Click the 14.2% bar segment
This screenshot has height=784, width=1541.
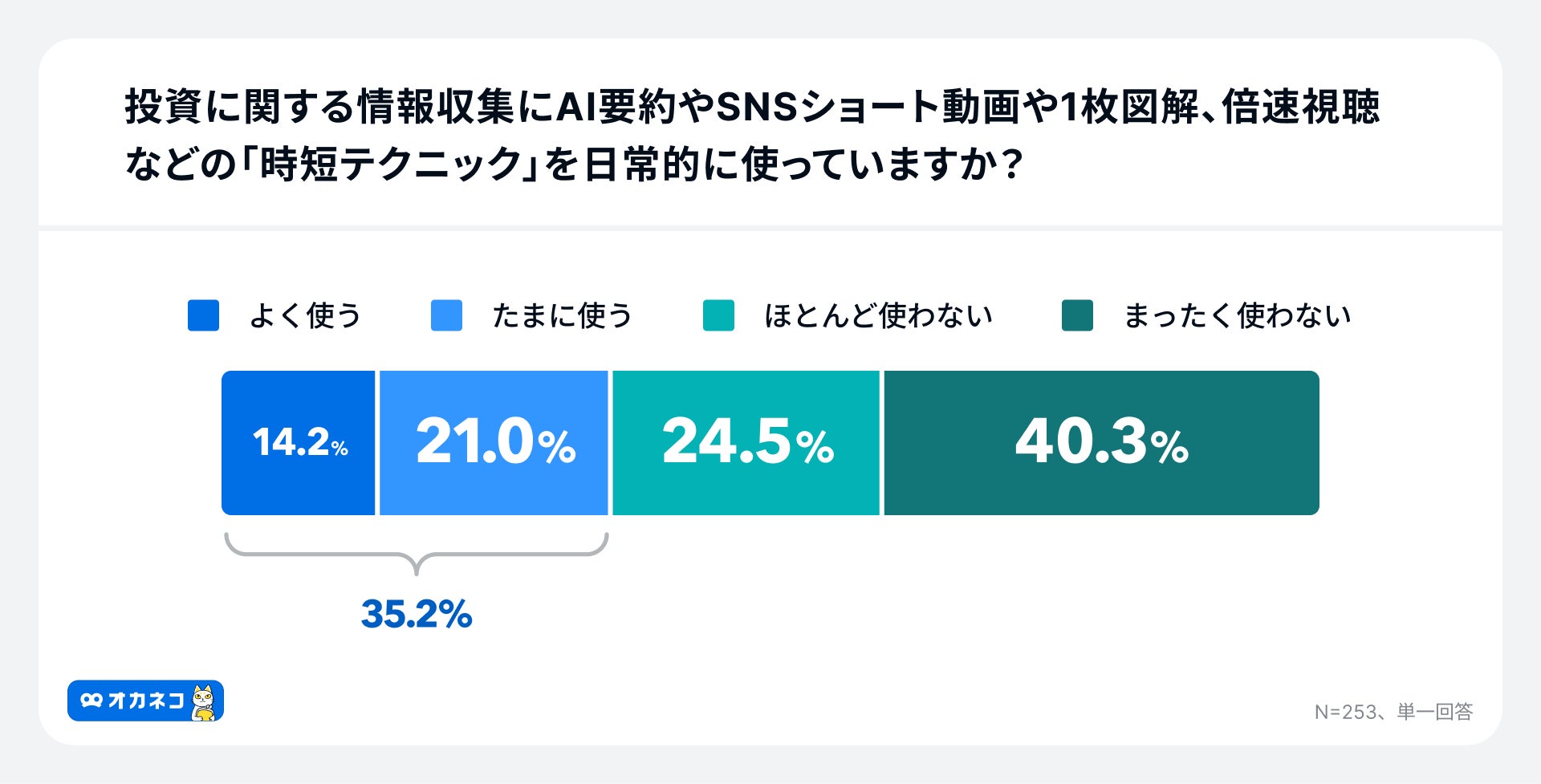tap(299, 442)
